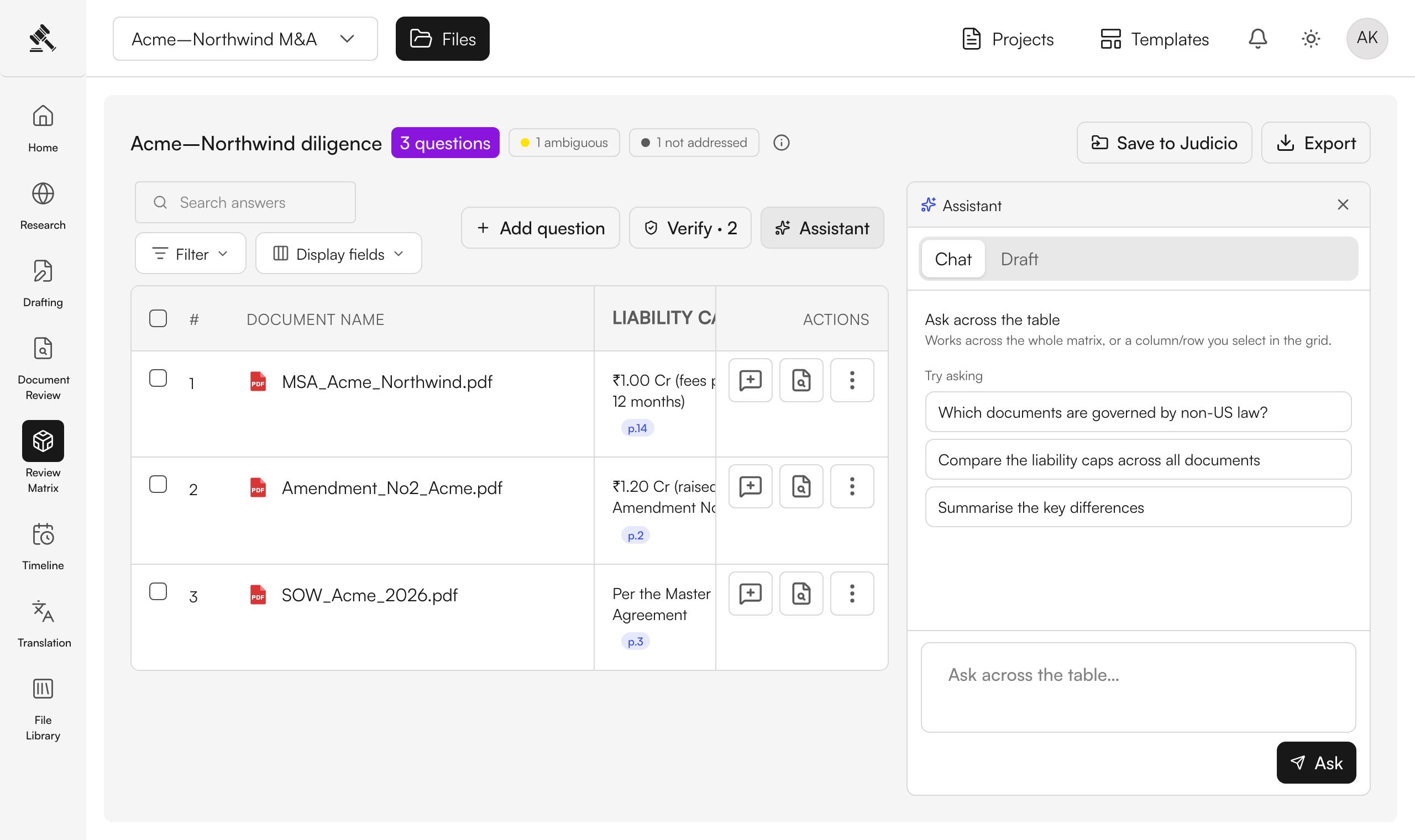Check the box for row 1 MSA_Acme_Northwind.pdf

[x=158, y=378]
